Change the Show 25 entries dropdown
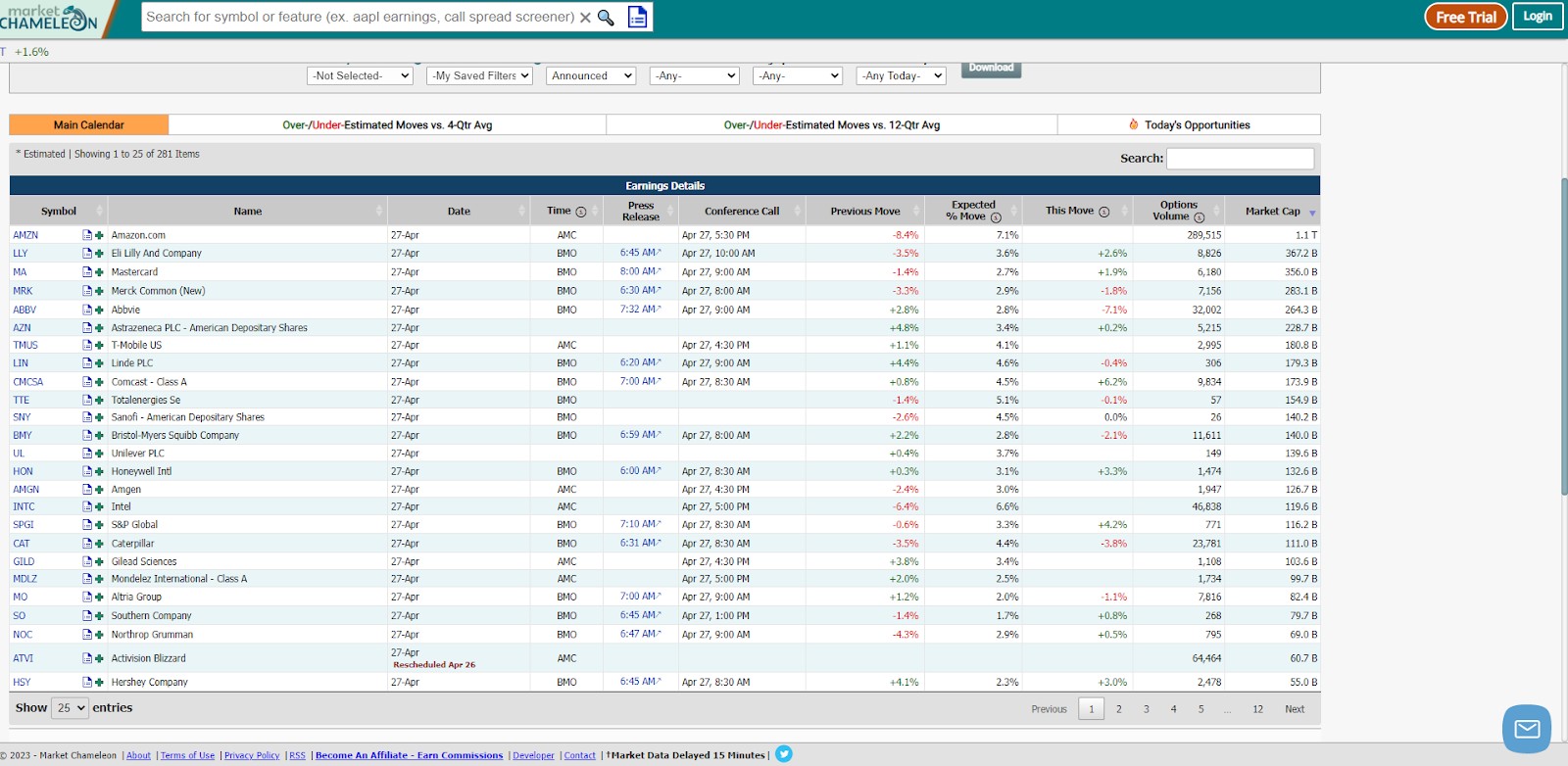This screenshot has width=1568, height=766. coord(71,708)
